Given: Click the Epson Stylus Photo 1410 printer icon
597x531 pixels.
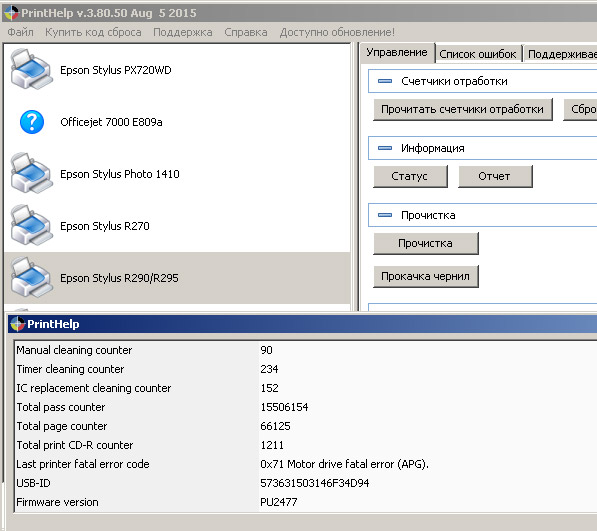Looking at the screenshot, I should (32, 173).
